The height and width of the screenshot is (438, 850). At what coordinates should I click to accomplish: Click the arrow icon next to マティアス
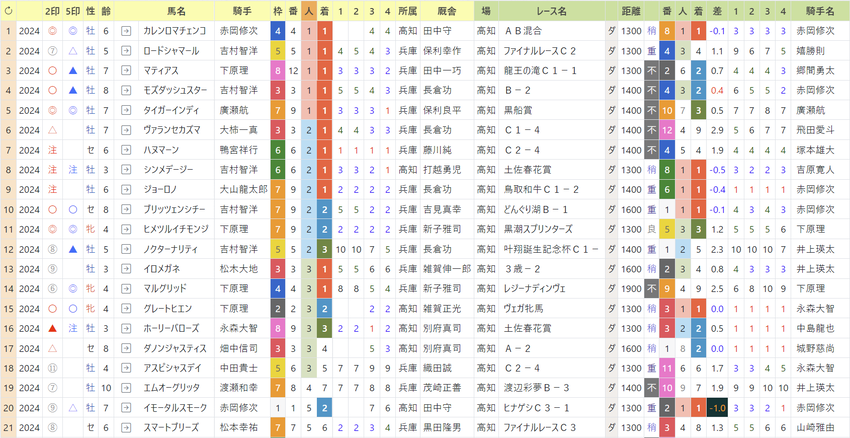(x=126, y=71)
